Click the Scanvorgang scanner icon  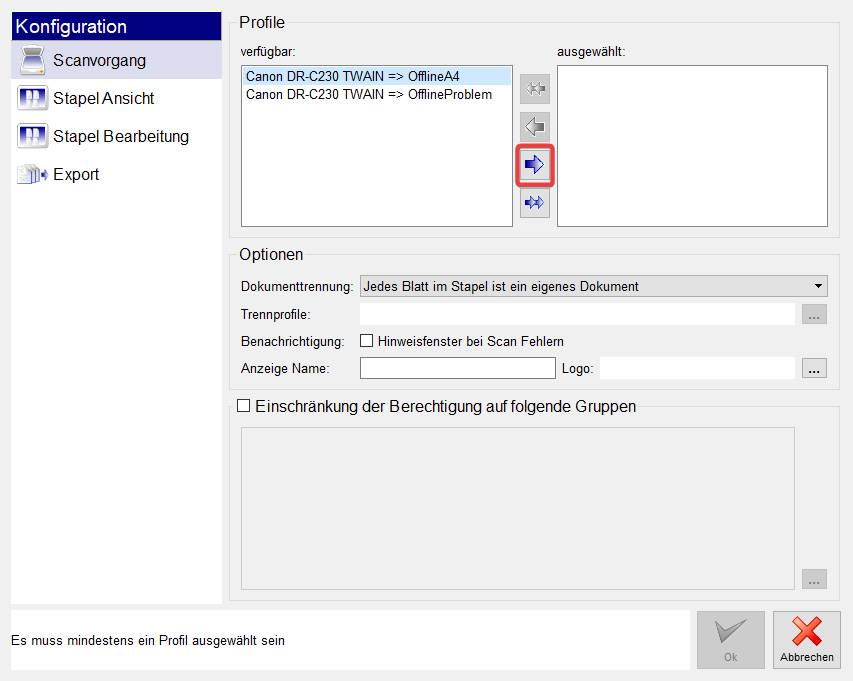[33, 60]
